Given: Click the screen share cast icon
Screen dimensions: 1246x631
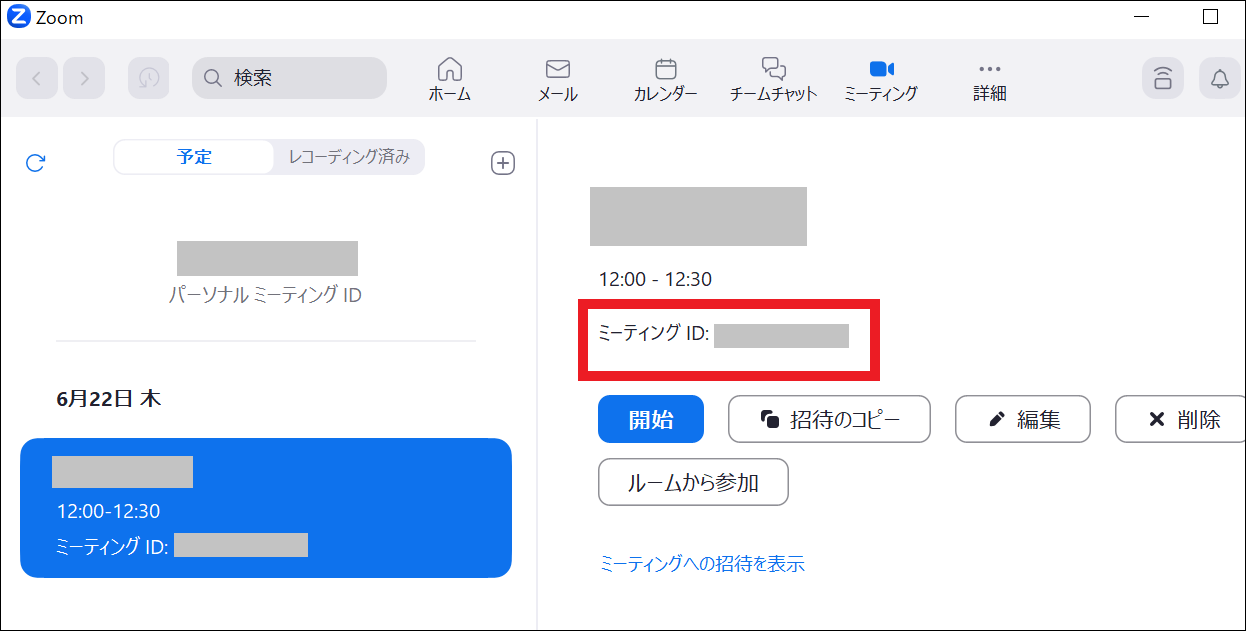Looking at the screenshot, I should coord(1163,78).
